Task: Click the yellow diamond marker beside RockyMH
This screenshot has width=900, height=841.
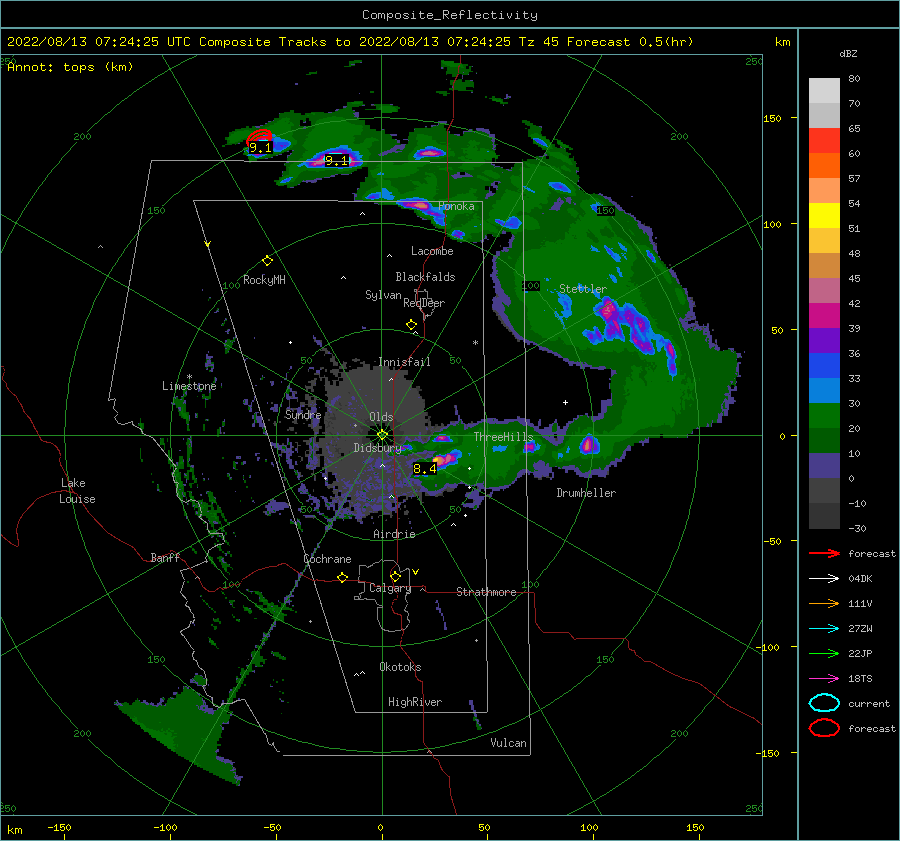Action: (x=267, y=261)
